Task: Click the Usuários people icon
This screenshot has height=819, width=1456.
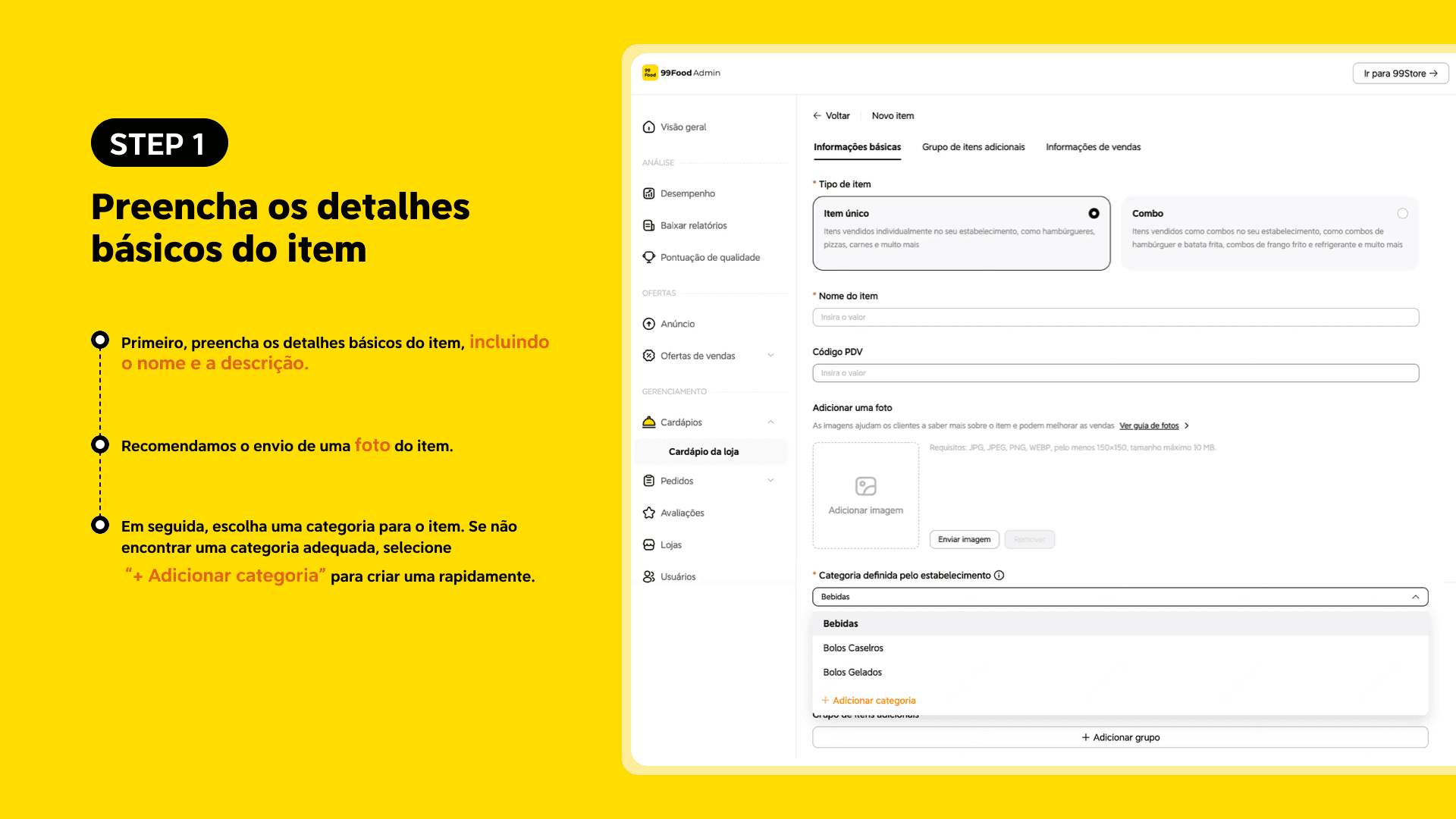Action: (x=649, y=576)
